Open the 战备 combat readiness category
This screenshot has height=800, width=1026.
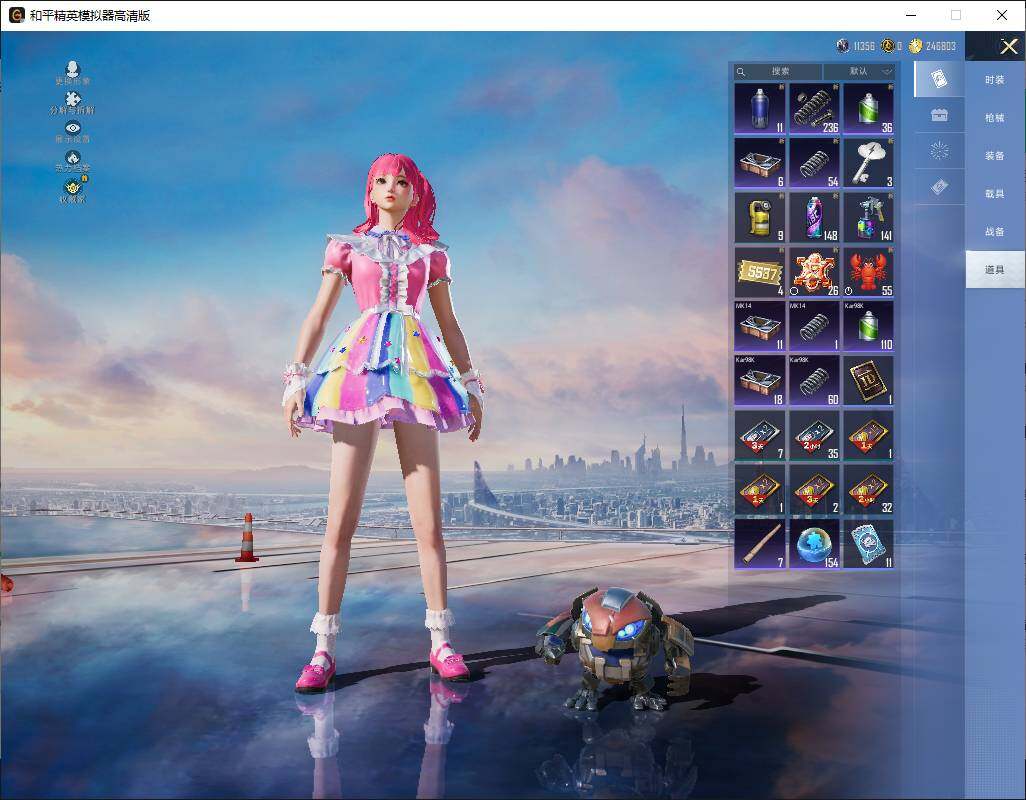coord(995,232)
